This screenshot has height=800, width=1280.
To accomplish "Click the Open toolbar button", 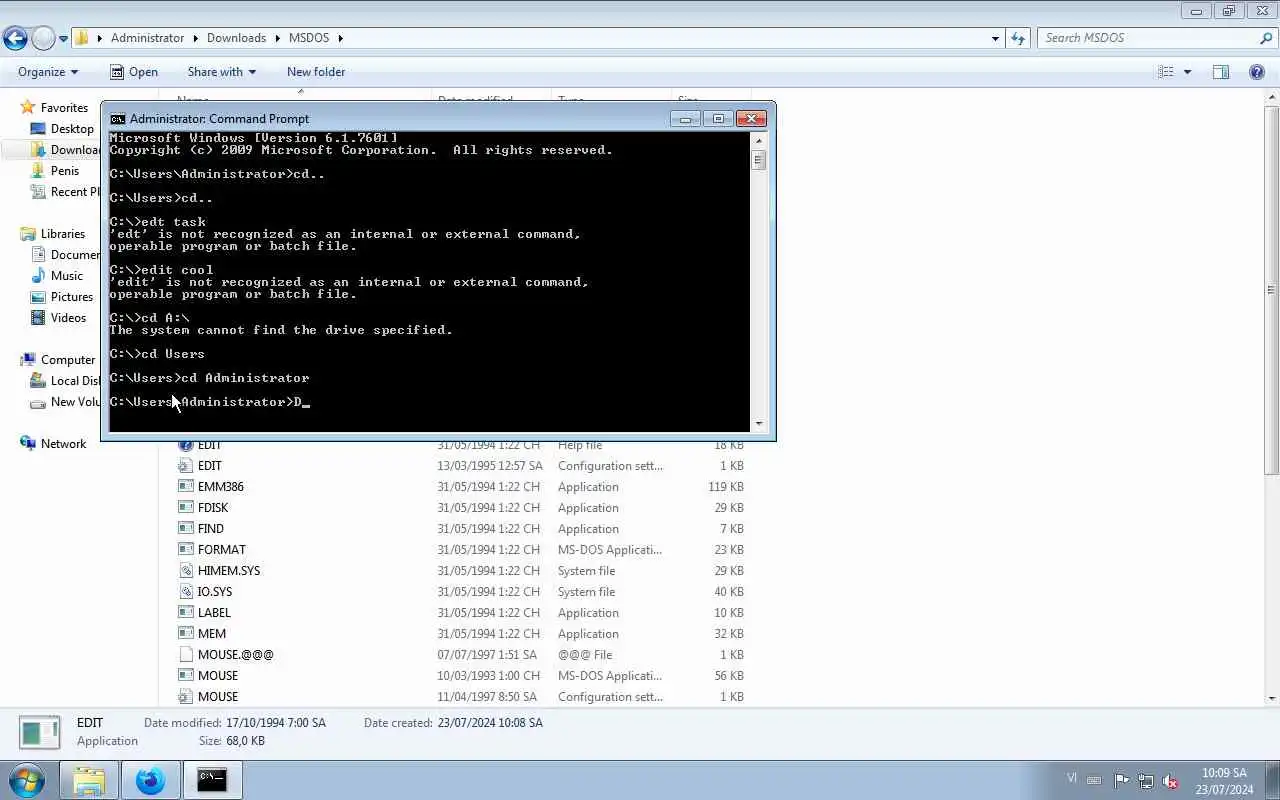I will click(x=134, y=72).
